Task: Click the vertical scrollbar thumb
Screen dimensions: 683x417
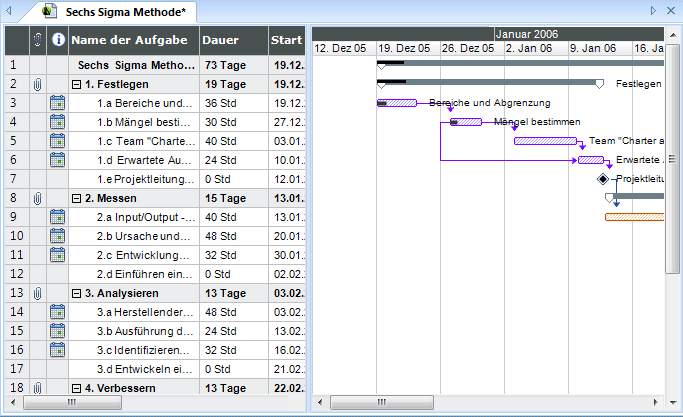Action: tap(673, 159)
